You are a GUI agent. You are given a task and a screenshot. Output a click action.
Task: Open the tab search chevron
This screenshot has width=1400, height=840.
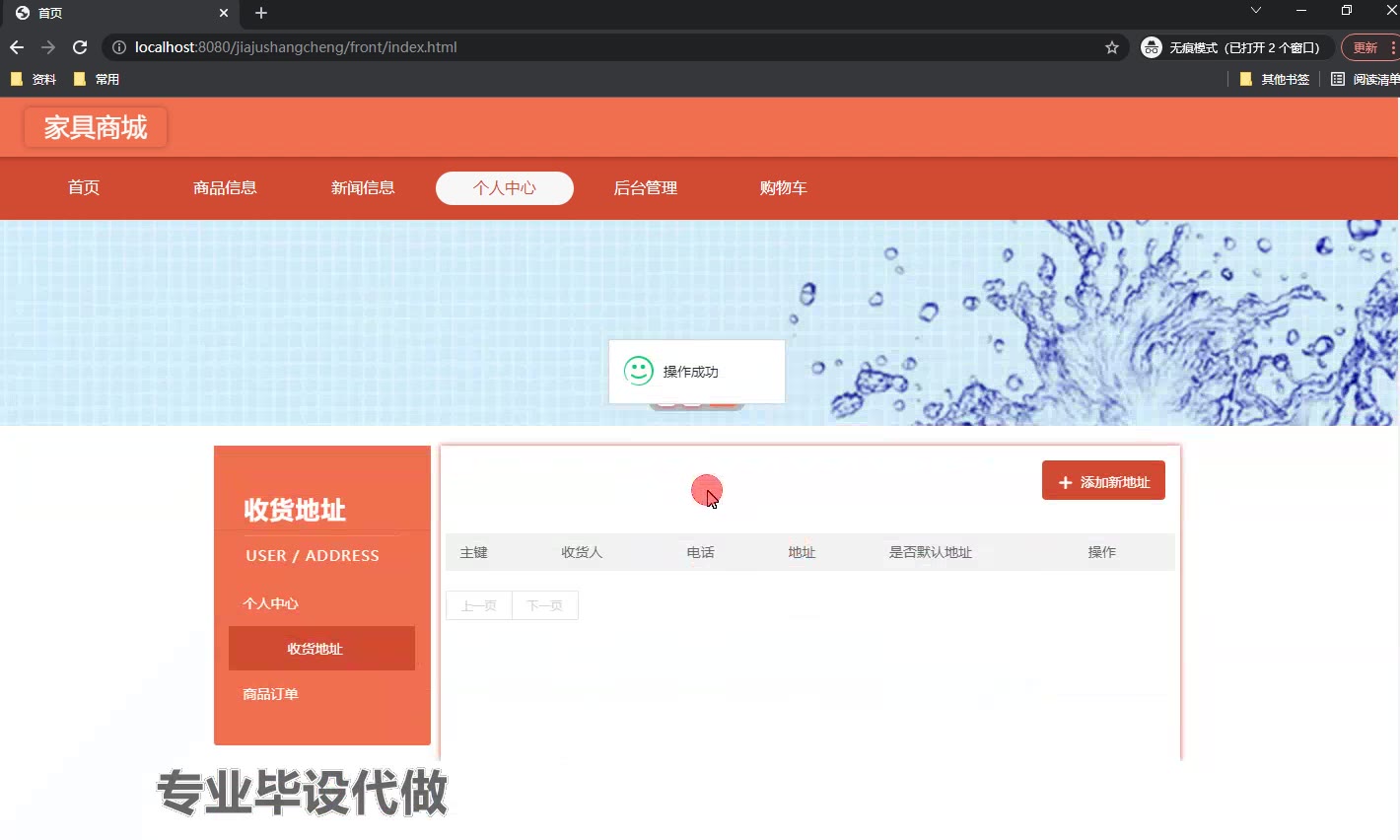[1255, 10]
